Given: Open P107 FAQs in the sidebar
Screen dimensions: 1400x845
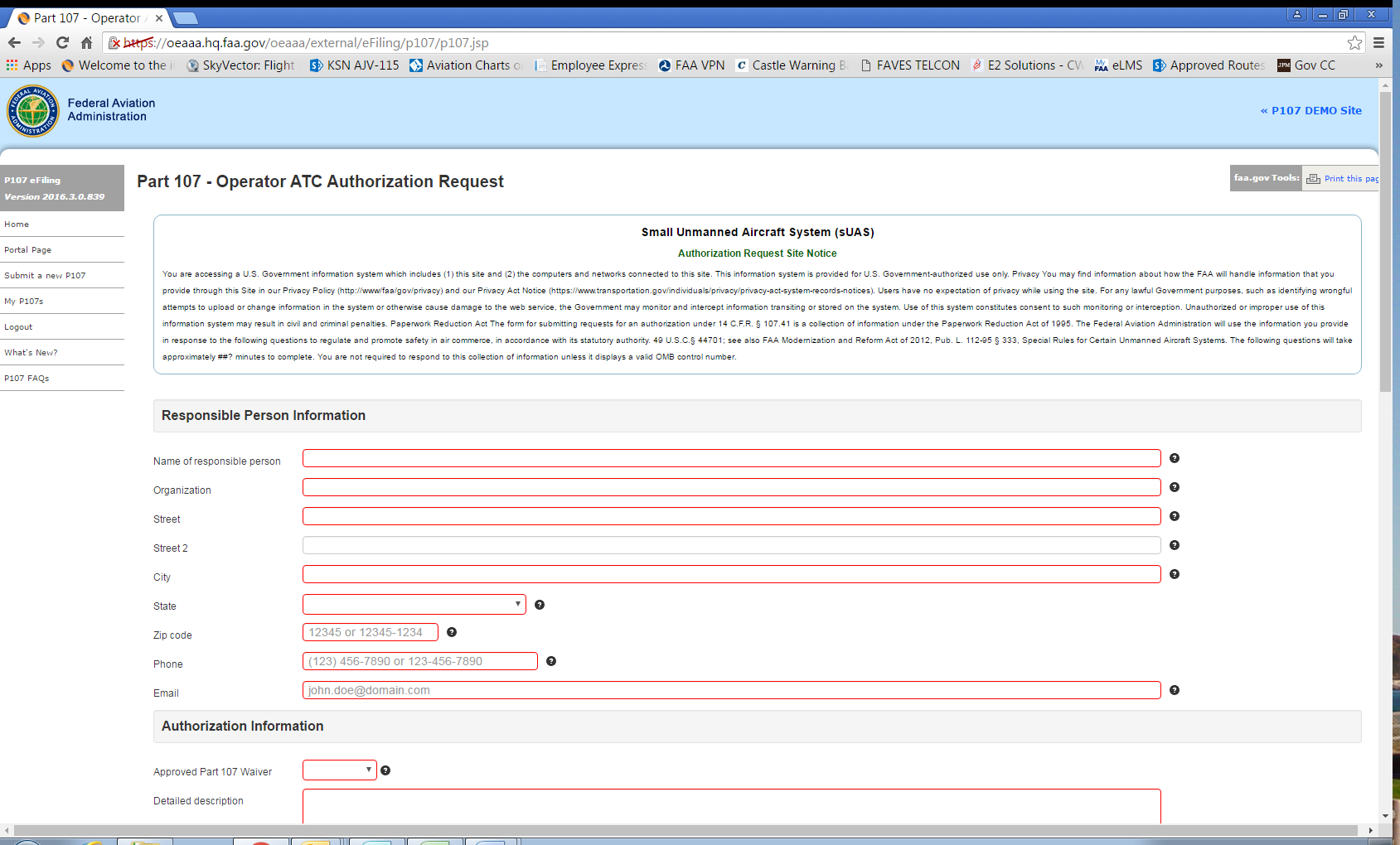Looking at the screenshot, I should click(x=27, y=379).
